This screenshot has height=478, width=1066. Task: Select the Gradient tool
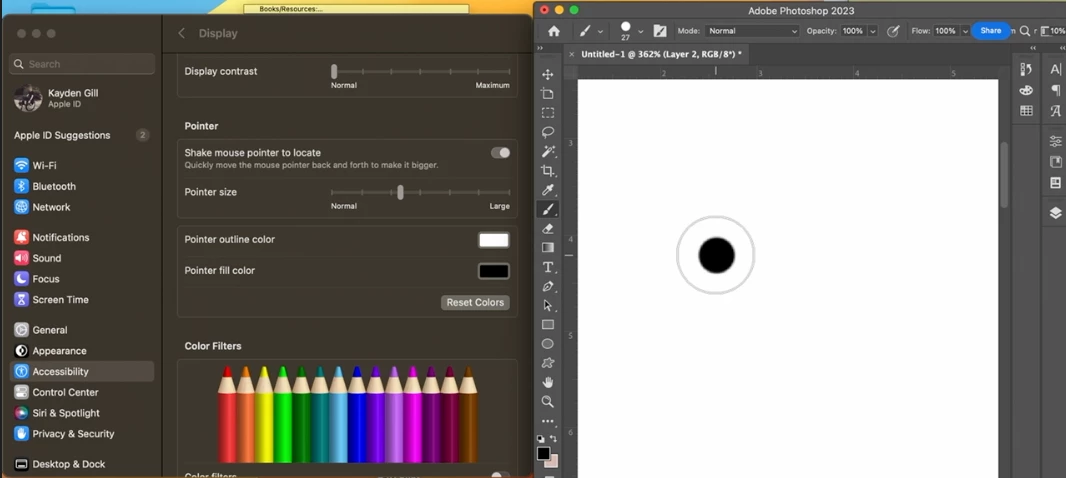pos(547,248)
